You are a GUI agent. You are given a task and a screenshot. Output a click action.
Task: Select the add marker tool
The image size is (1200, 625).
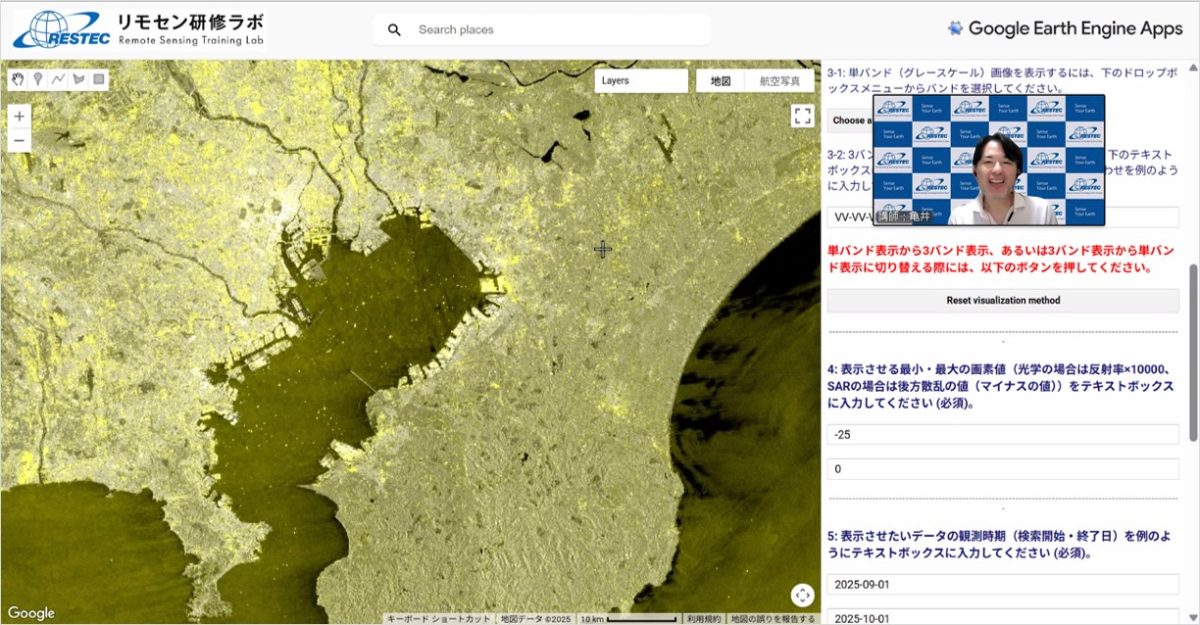click(x=38, y=79)
